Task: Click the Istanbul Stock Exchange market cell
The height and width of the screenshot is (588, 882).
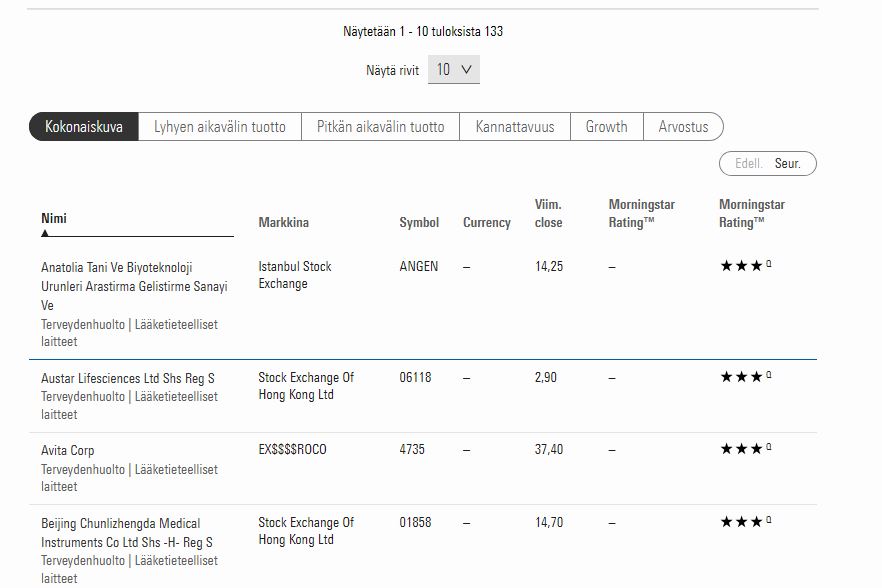Action: click(x=295, y=275)
